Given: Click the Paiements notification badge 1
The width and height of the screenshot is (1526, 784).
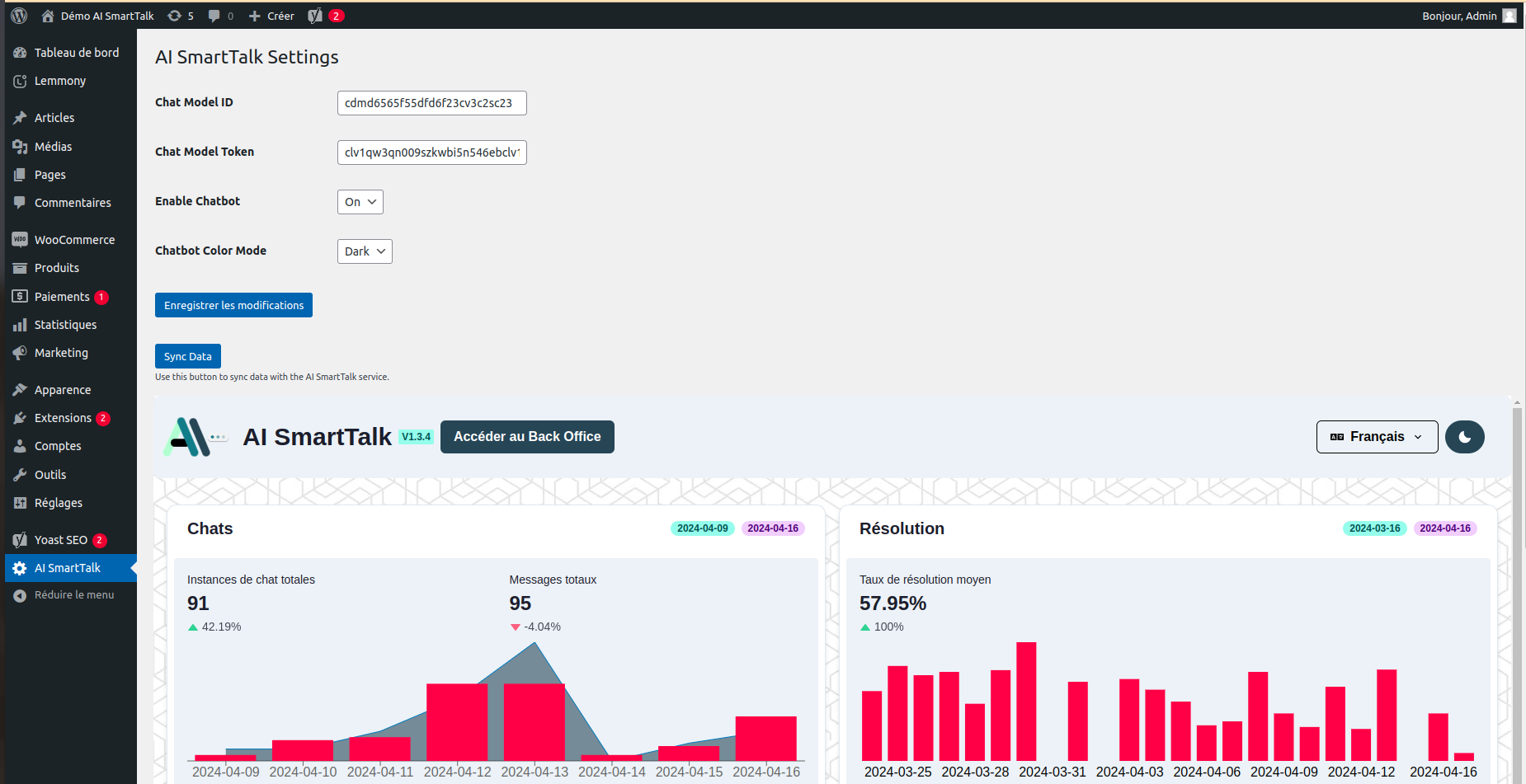Looking at the screenshot, I should (x=101, y=297).
